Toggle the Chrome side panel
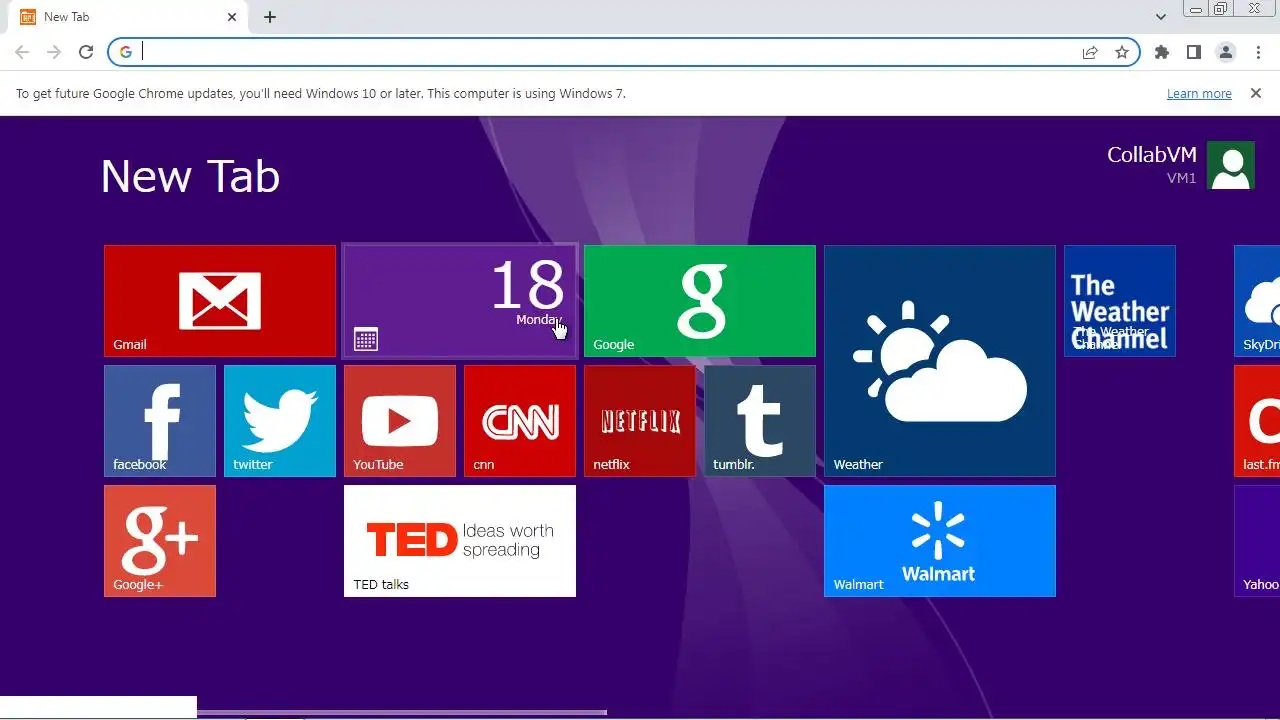 1194,52
